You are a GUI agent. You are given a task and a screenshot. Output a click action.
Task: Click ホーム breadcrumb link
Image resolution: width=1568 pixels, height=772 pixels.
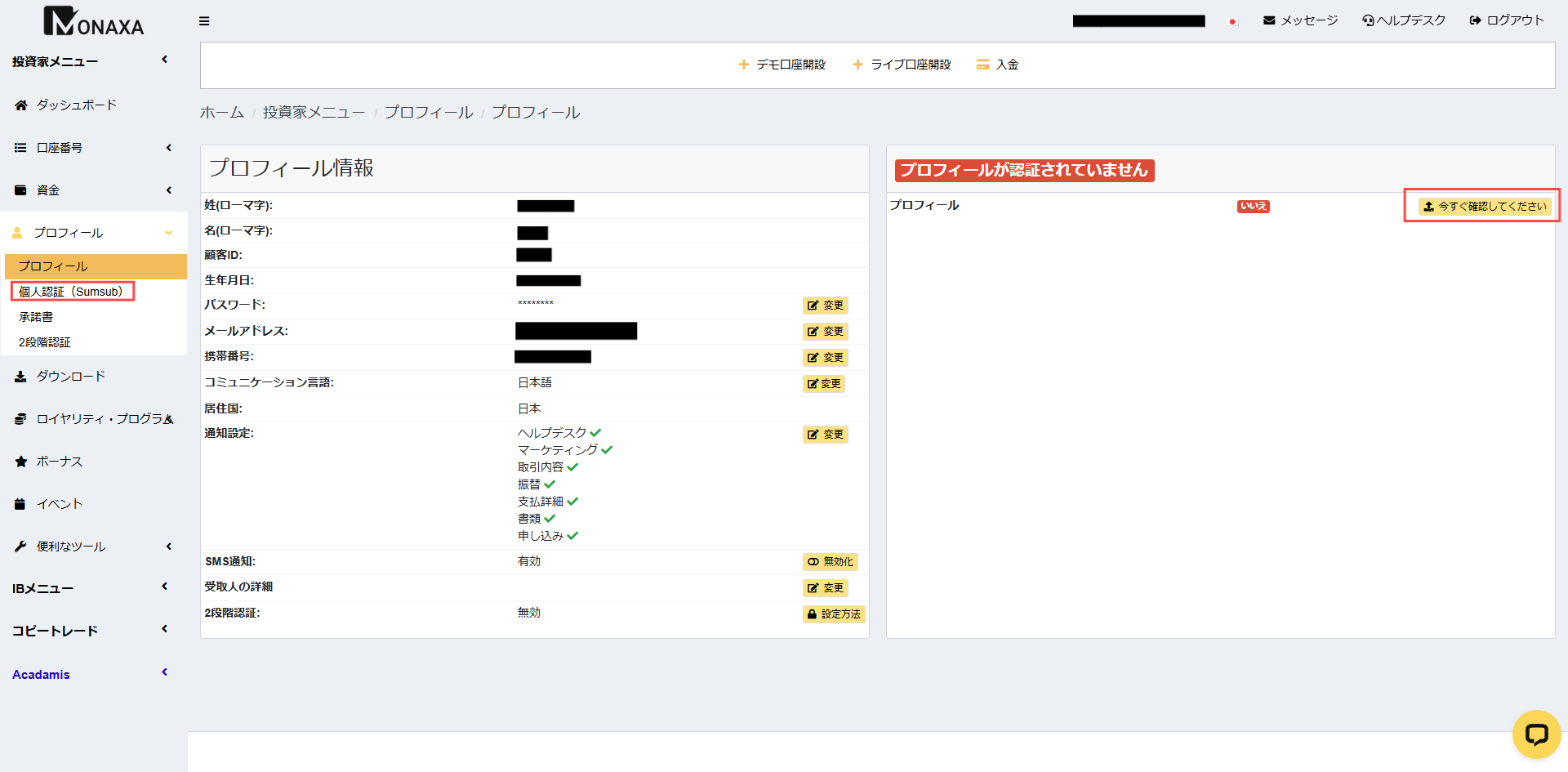coord(222,113)
